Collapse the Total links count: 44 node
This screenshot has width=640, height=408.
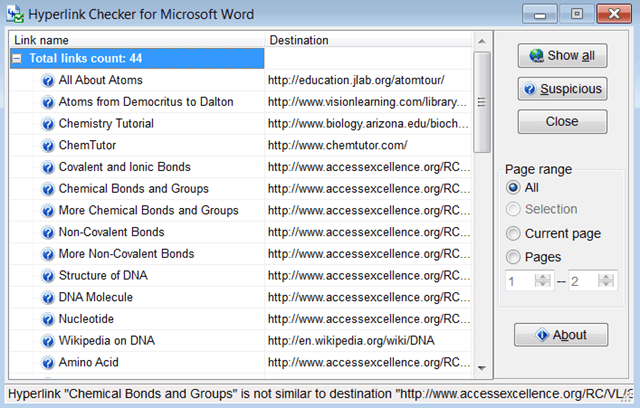(x=17, y=59)
